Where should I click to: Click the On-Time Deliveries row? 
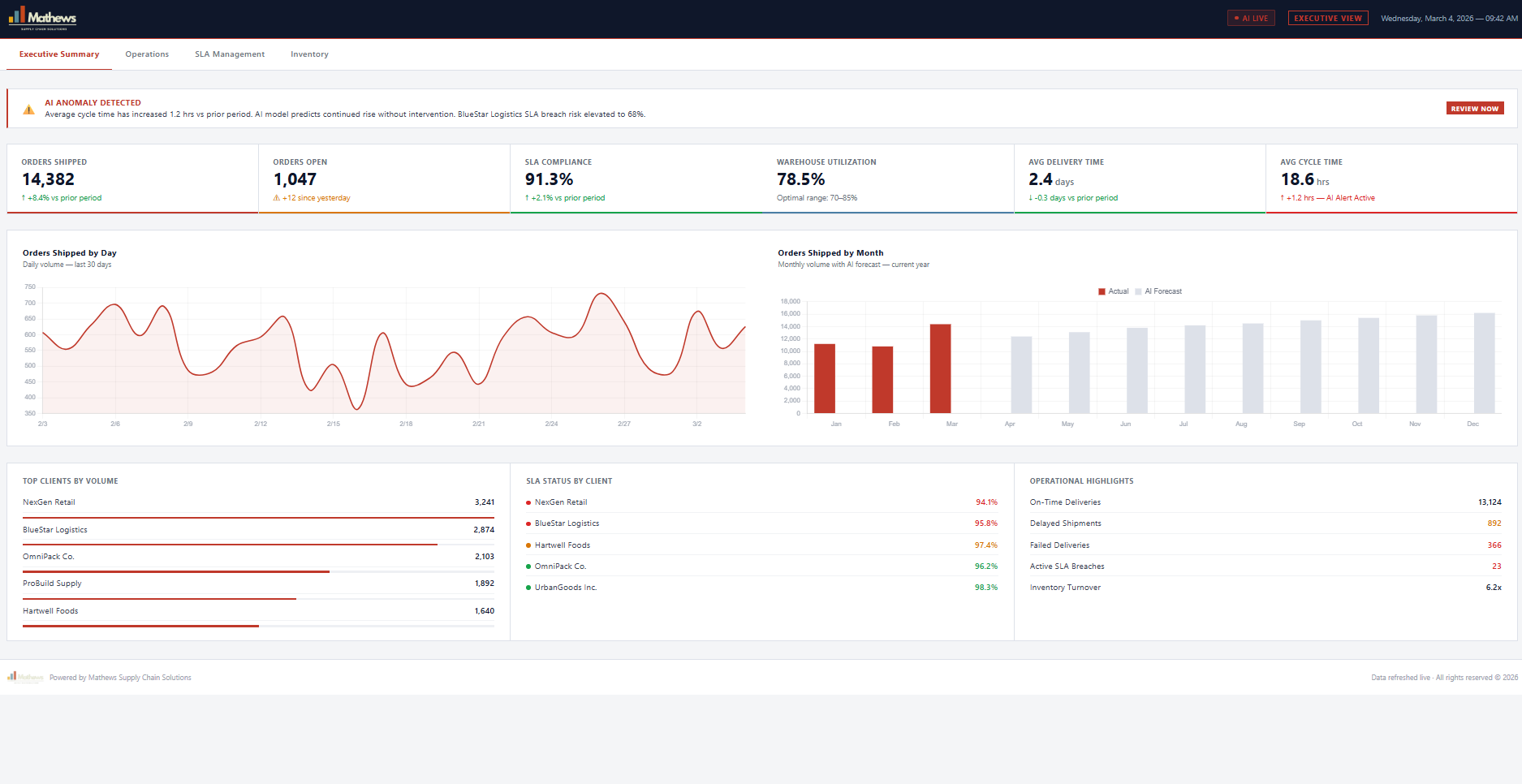tap(1265, 502)
